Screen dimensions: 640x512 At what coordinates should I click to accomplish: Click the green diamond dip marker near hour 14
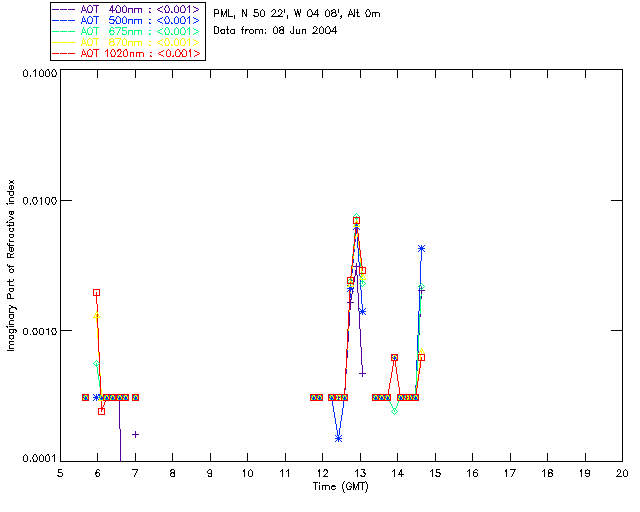click(394, 411)
